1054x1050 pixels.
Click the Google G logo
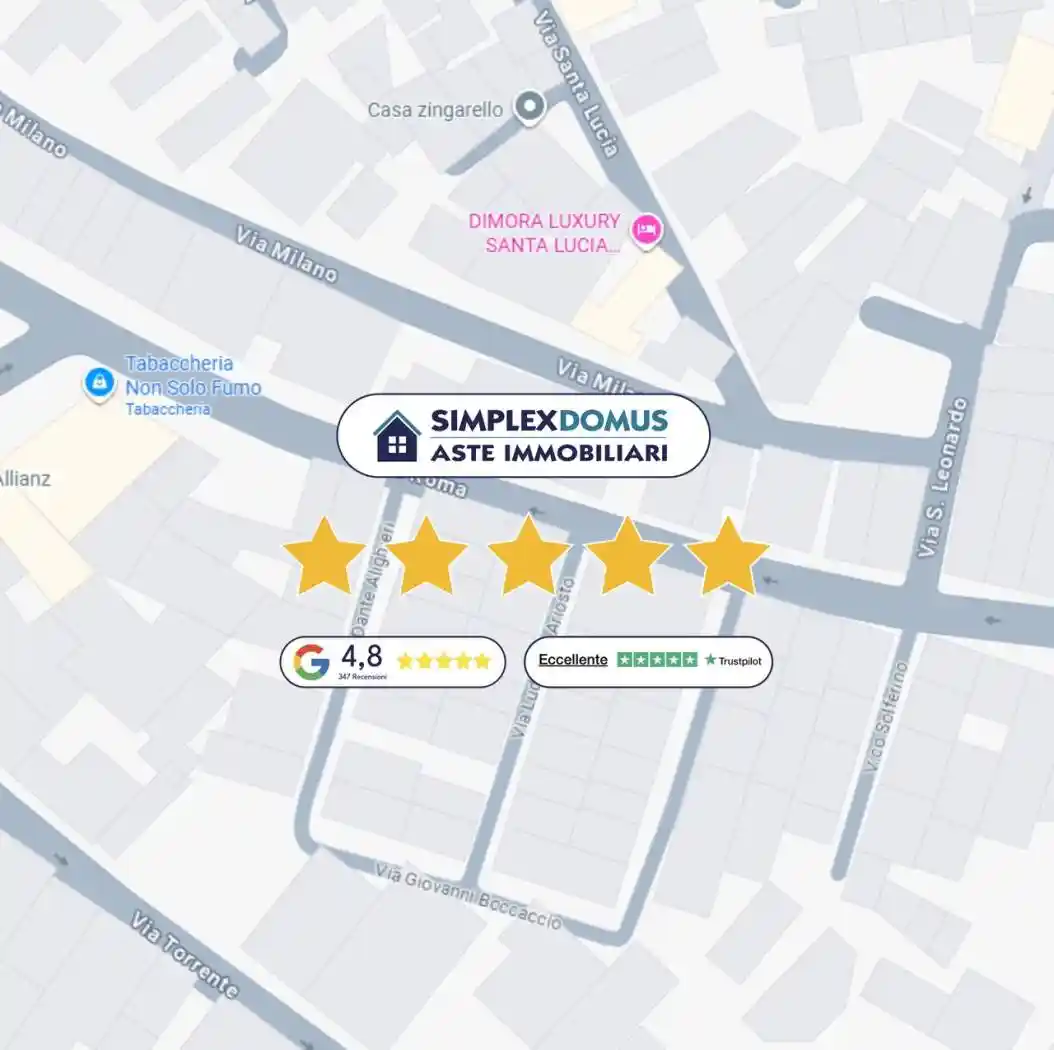(x=311, y=662)
